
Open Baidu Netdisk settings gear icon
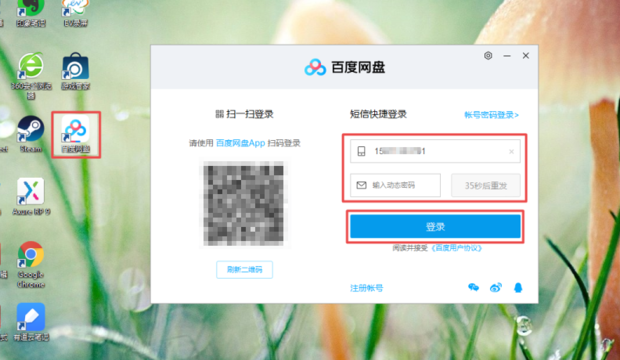click(x=488, y=56)
